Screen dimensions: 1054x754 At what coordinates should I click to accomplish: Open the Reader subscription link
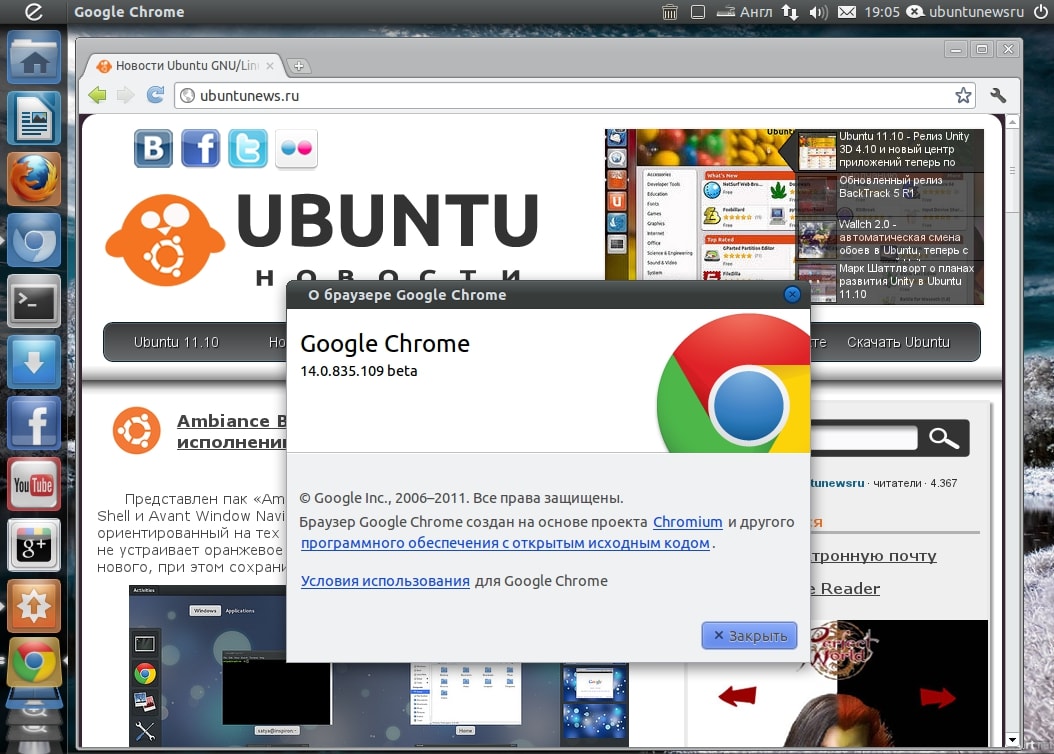[x=845, y=589]
